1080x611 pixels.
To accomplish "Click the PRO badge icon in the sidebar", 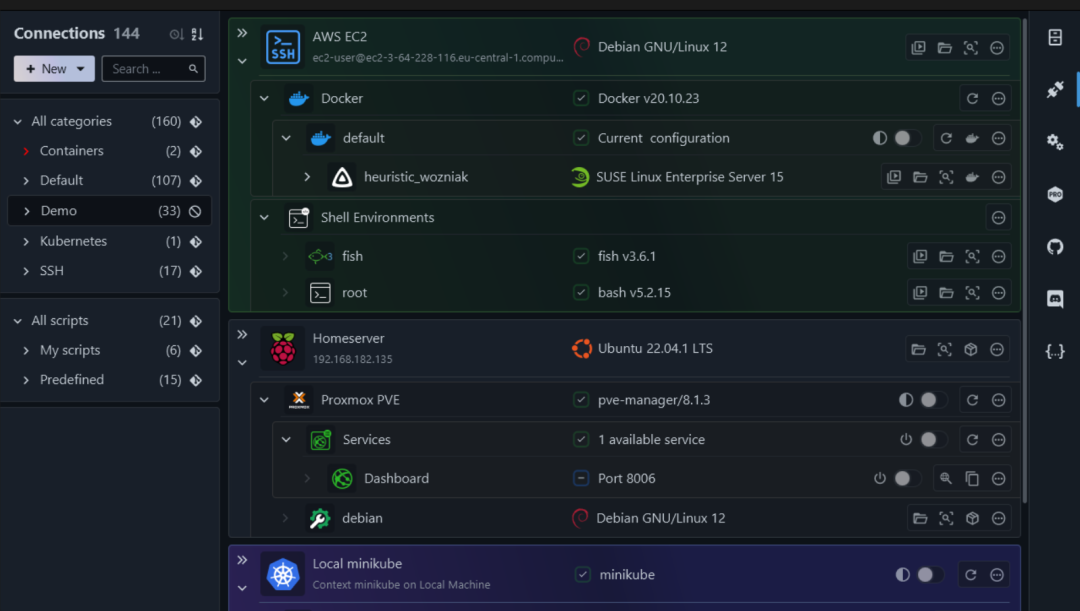I will click(x=1055, y=195).
